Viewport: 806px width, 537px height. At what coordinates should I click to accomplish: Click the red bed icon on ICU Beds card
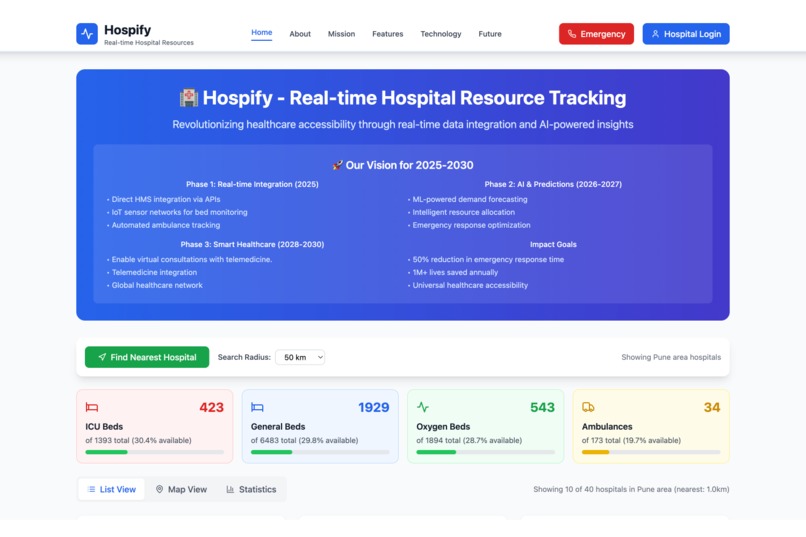coord(91,407)
